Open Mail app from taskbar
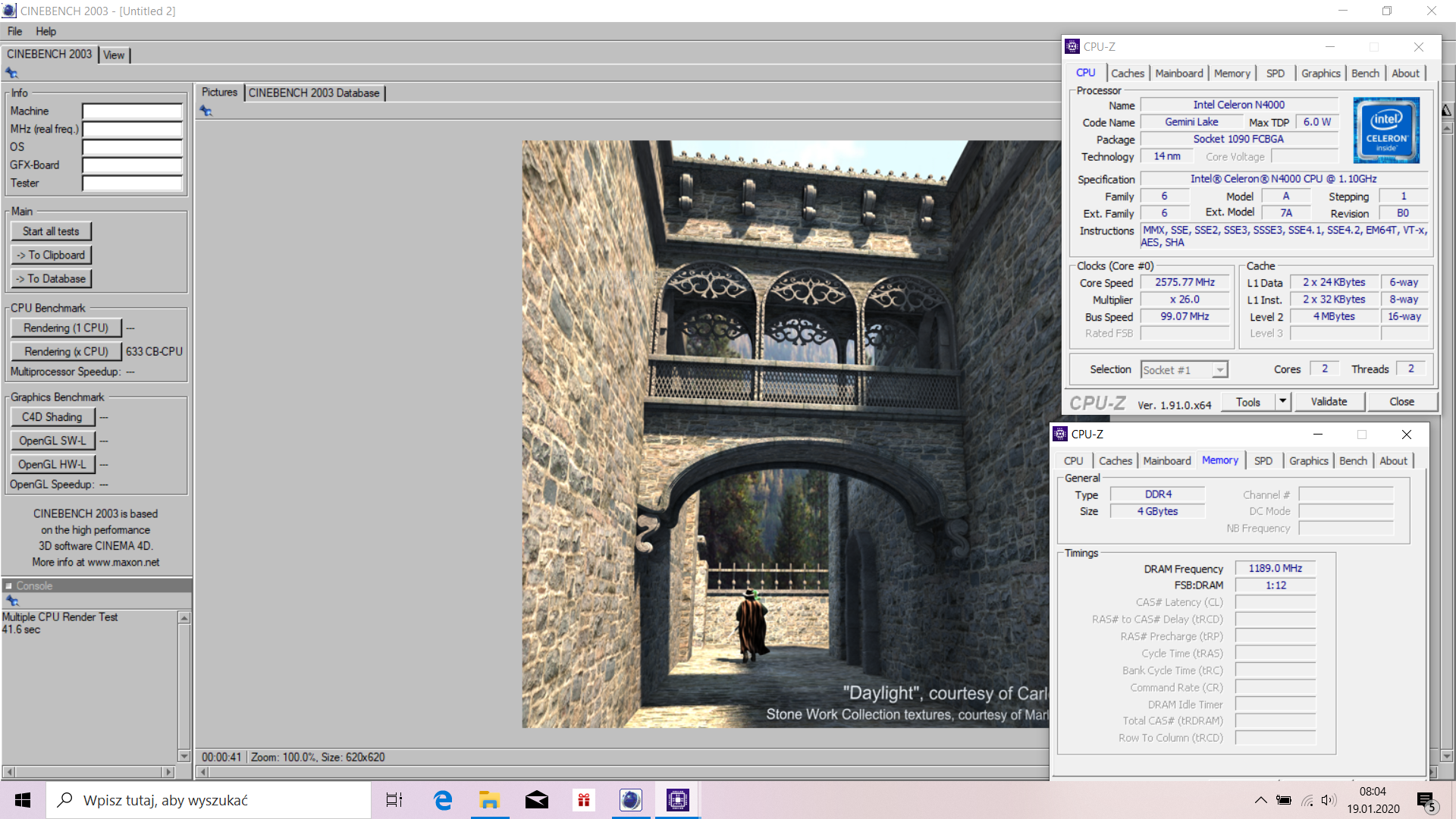Screen dimensions: 1456x819 click(x=537, y=800)
